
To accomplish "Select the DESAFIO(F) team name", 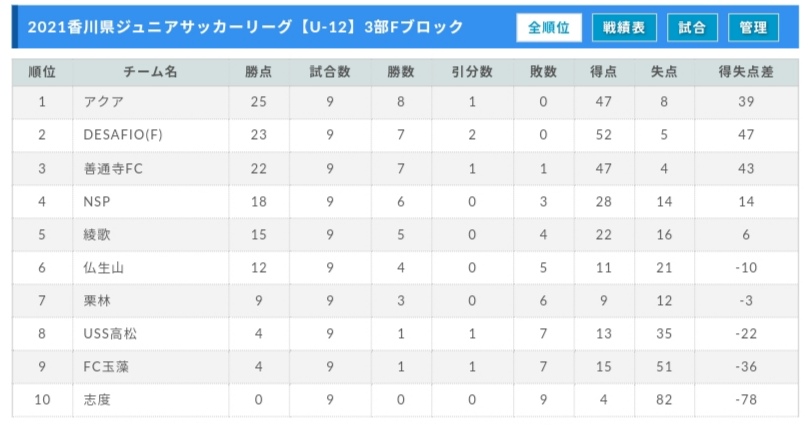I will [123, 135].
